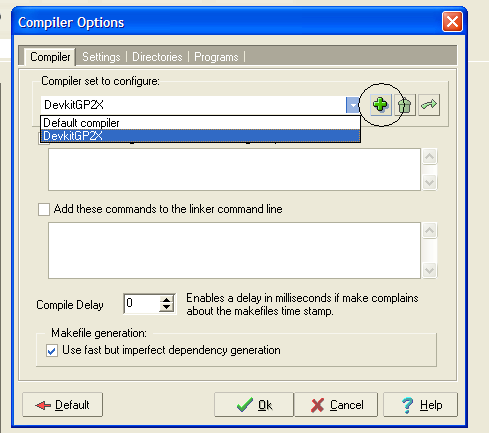This screenshot has height=433, width=489.
Task: Close the Compiler Options dialog
Action: [x=452, y=22]
